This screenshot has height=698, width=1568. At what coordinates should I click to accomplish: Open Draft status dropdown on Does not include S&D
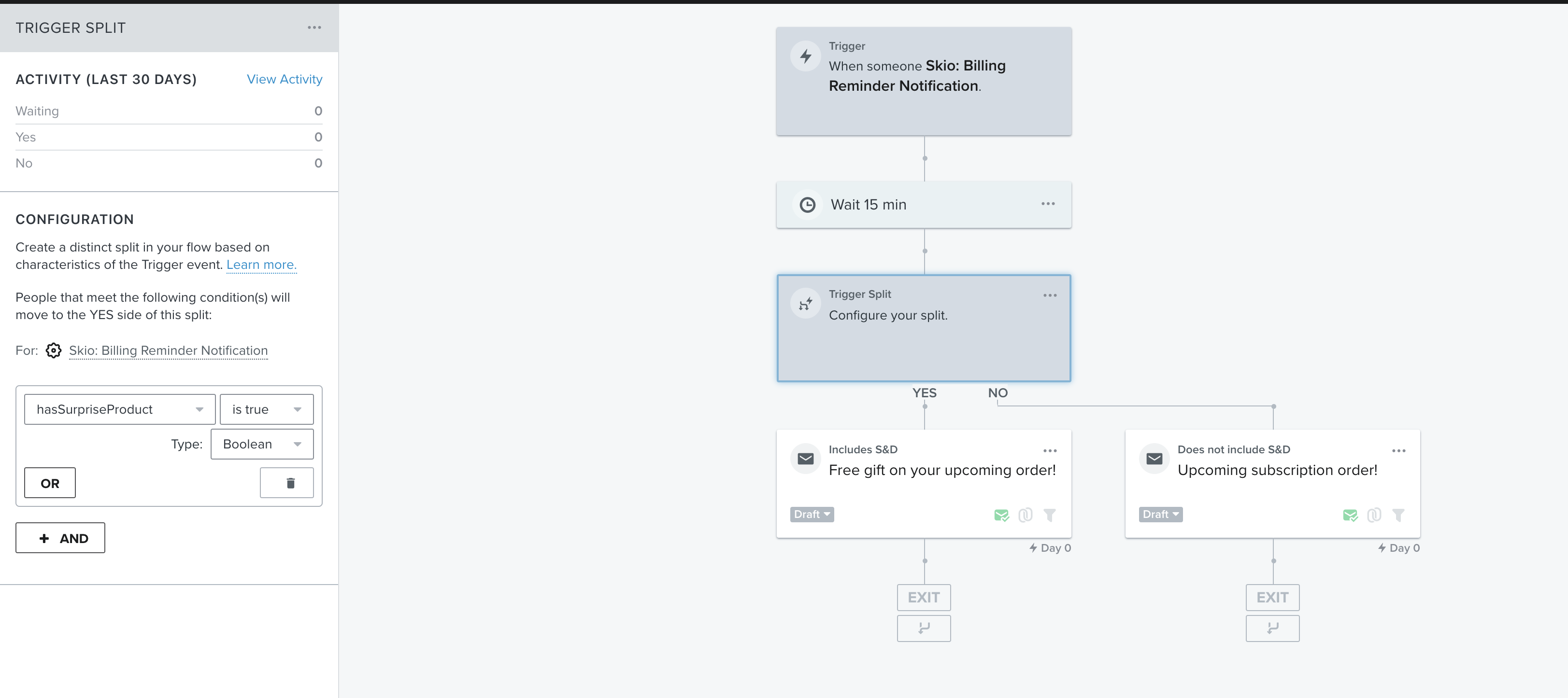pos(1161,515)
